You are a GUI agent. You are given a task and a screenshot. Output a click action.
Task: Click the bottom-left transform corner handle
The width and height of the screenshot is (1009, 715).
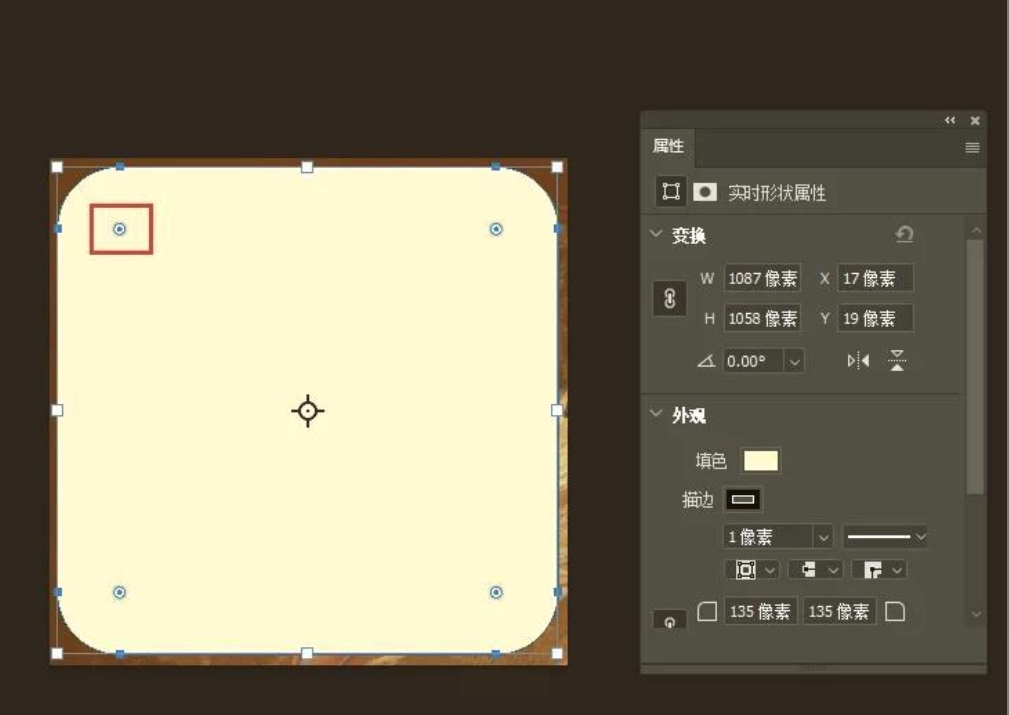click(x=57, y=654)
